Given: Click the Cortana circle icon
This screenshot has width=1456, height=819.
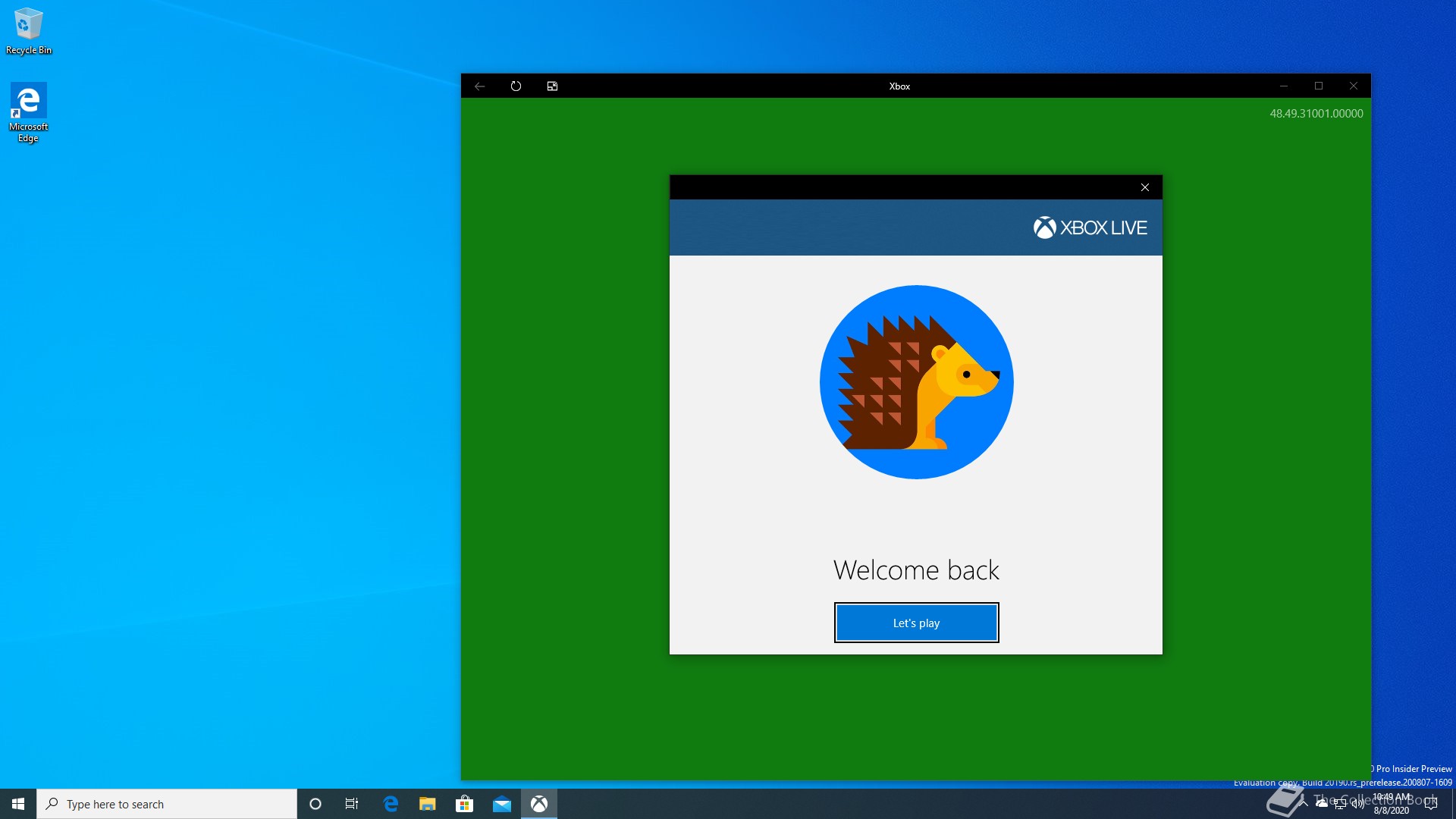Looking at the screenshot, I should [x=315, y=804].
